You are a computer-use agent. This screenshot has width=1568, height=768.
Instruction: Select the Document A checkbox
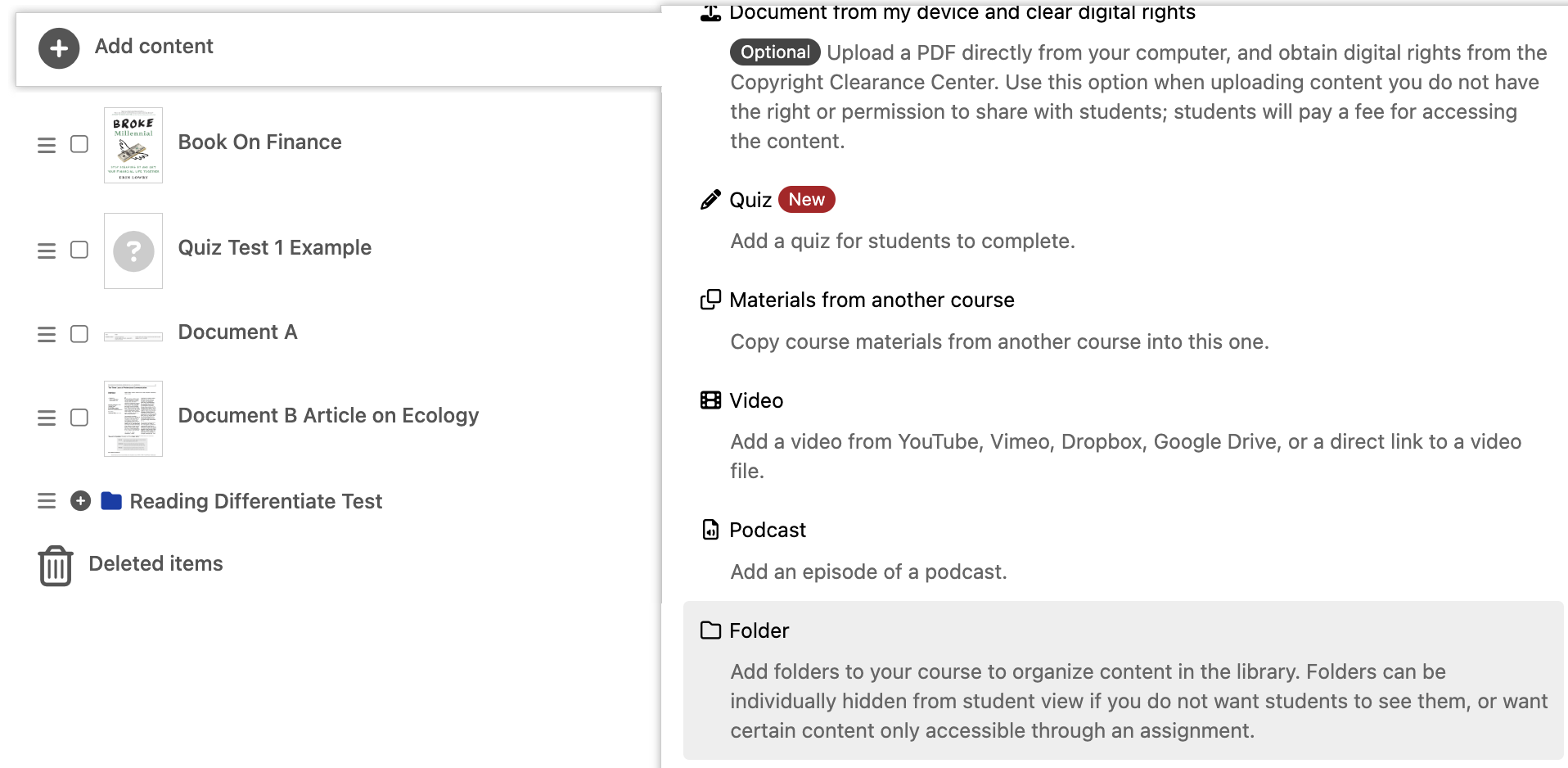(79, 334)
